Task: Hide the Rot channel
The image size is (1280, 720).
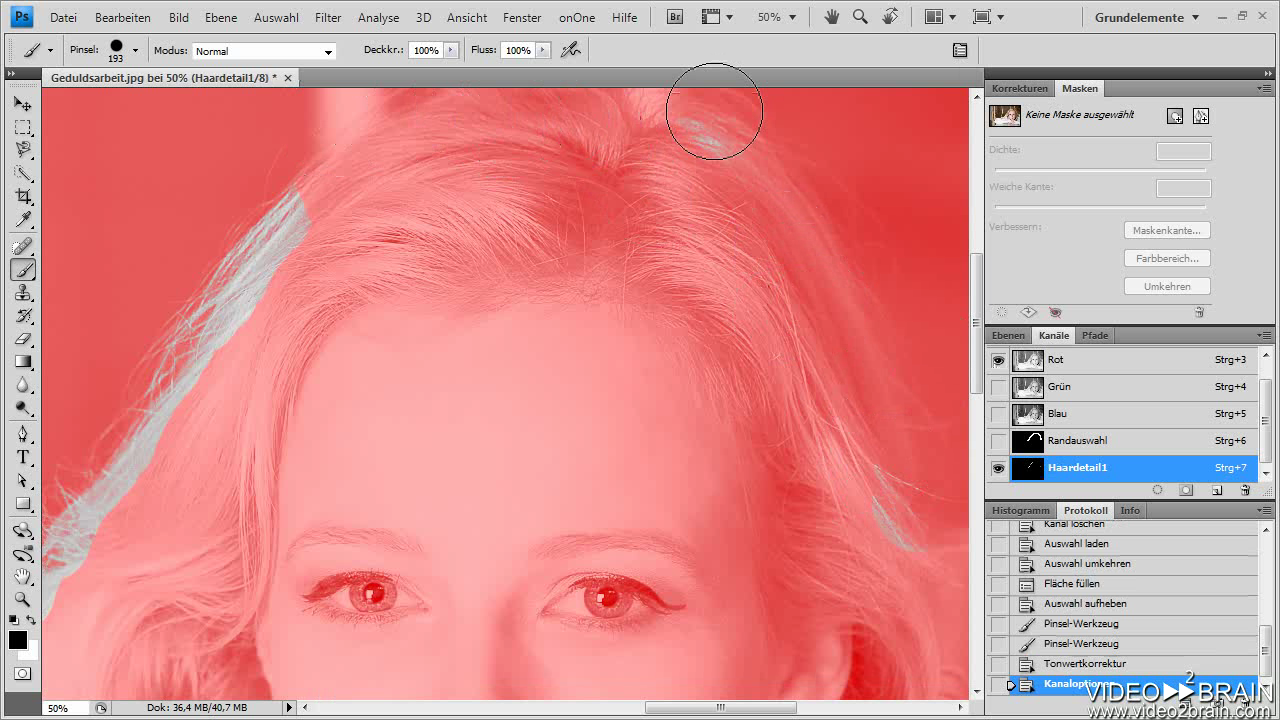Action: pyautogui.click(x=998, y=360)
